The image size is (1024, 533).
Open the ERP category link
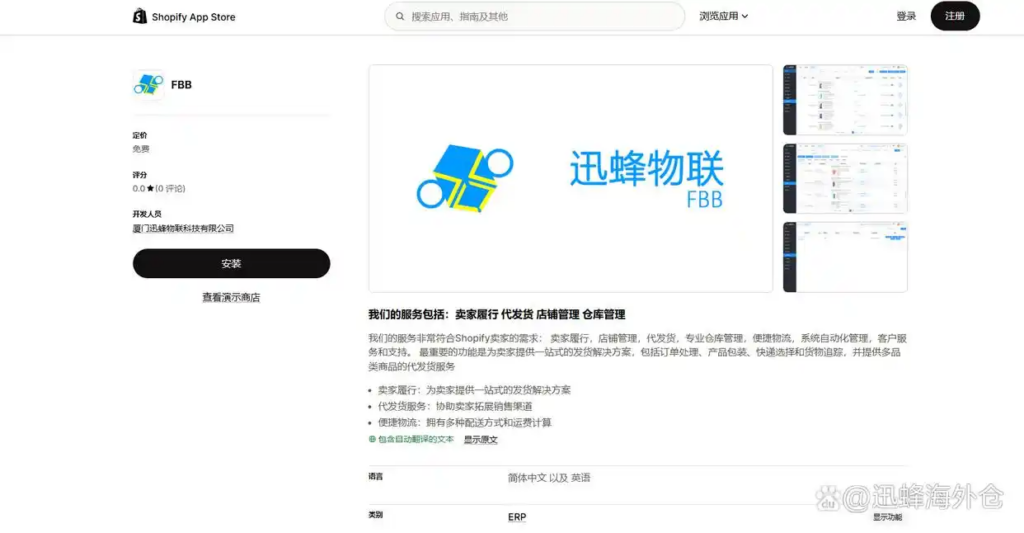[x=517, y=517]
